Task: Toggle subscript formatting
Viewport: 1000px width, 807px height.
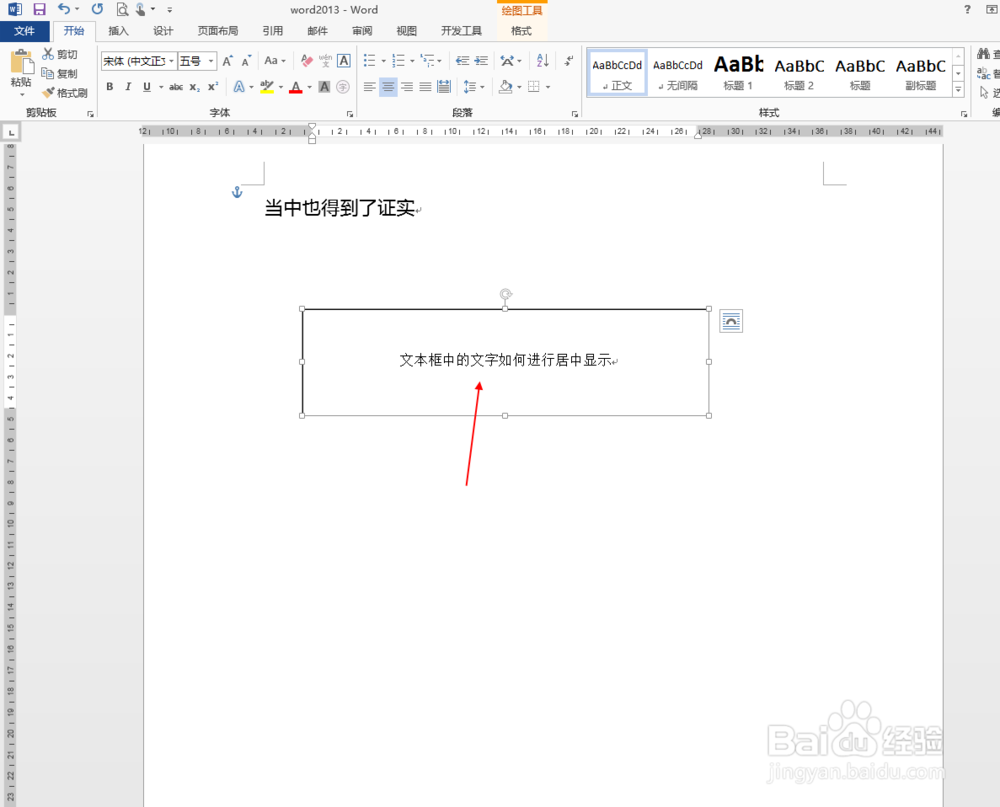Action: (195, 87)
